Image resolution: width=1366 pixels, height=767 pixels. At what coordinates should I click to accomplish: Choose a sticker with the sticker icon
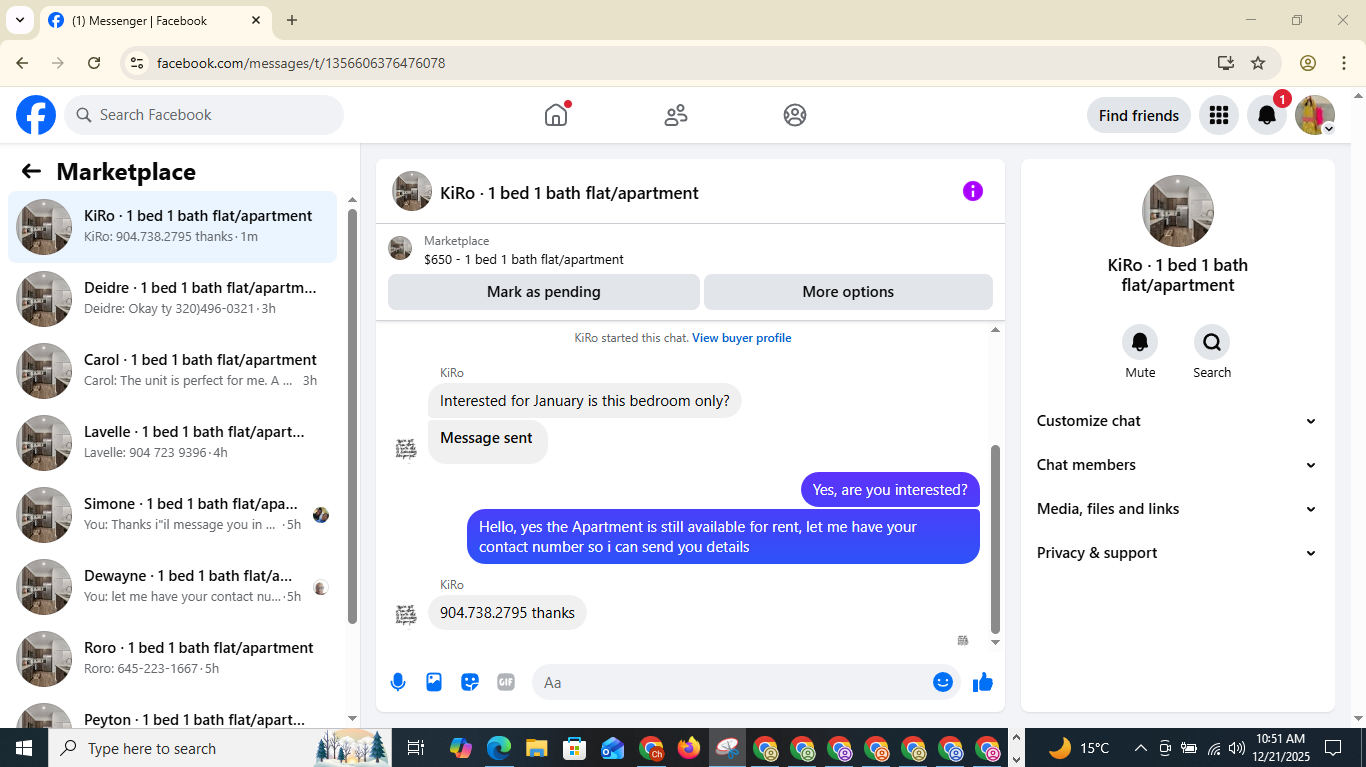(x=470, y=682)
